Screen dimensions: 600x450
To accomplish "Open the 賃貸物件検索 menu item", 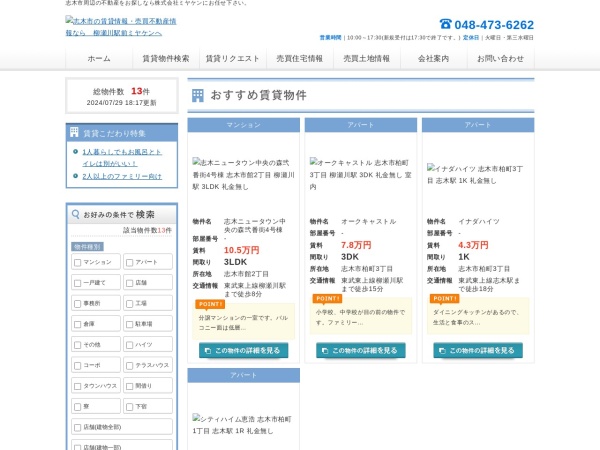I will coord(166,59).
